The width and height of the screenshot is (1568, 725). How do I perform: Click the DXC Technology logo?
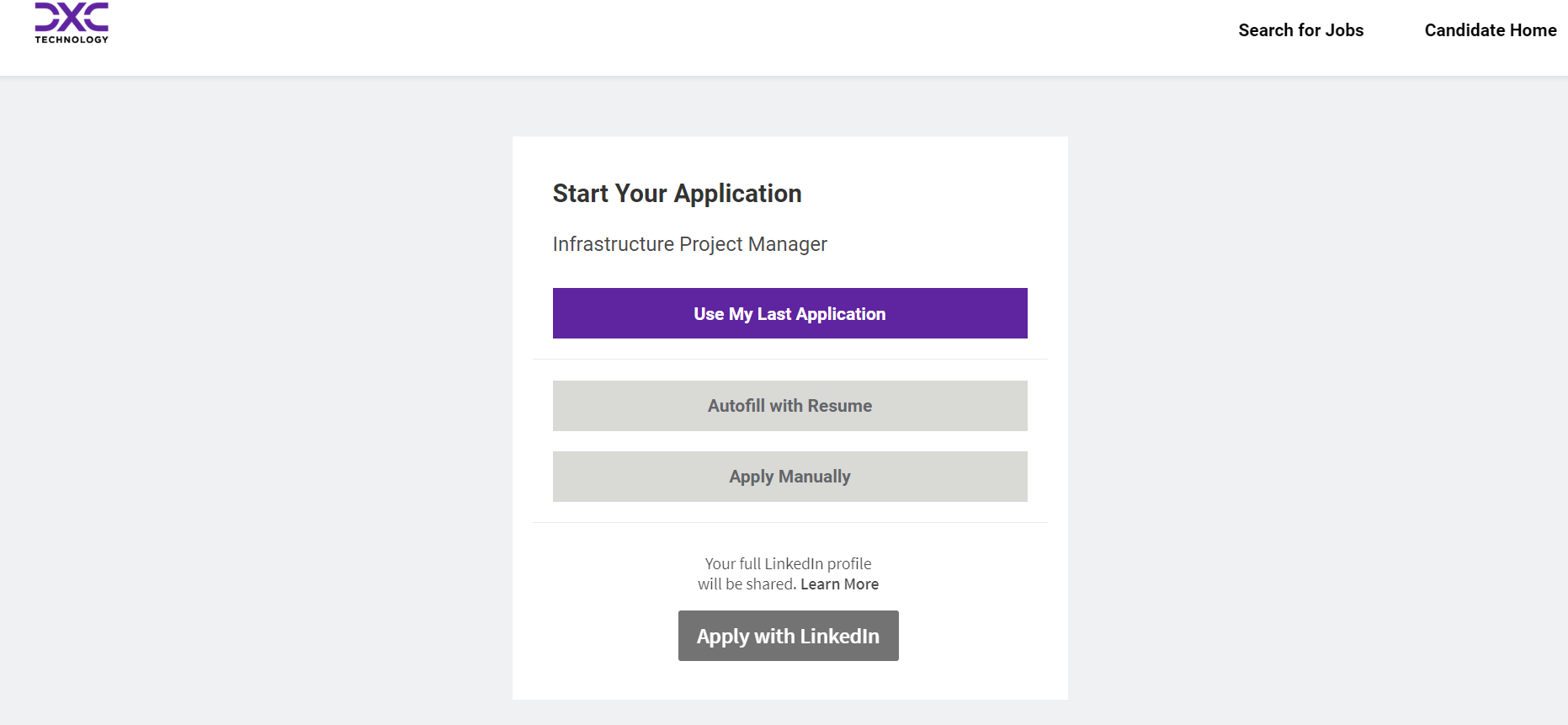72,17
